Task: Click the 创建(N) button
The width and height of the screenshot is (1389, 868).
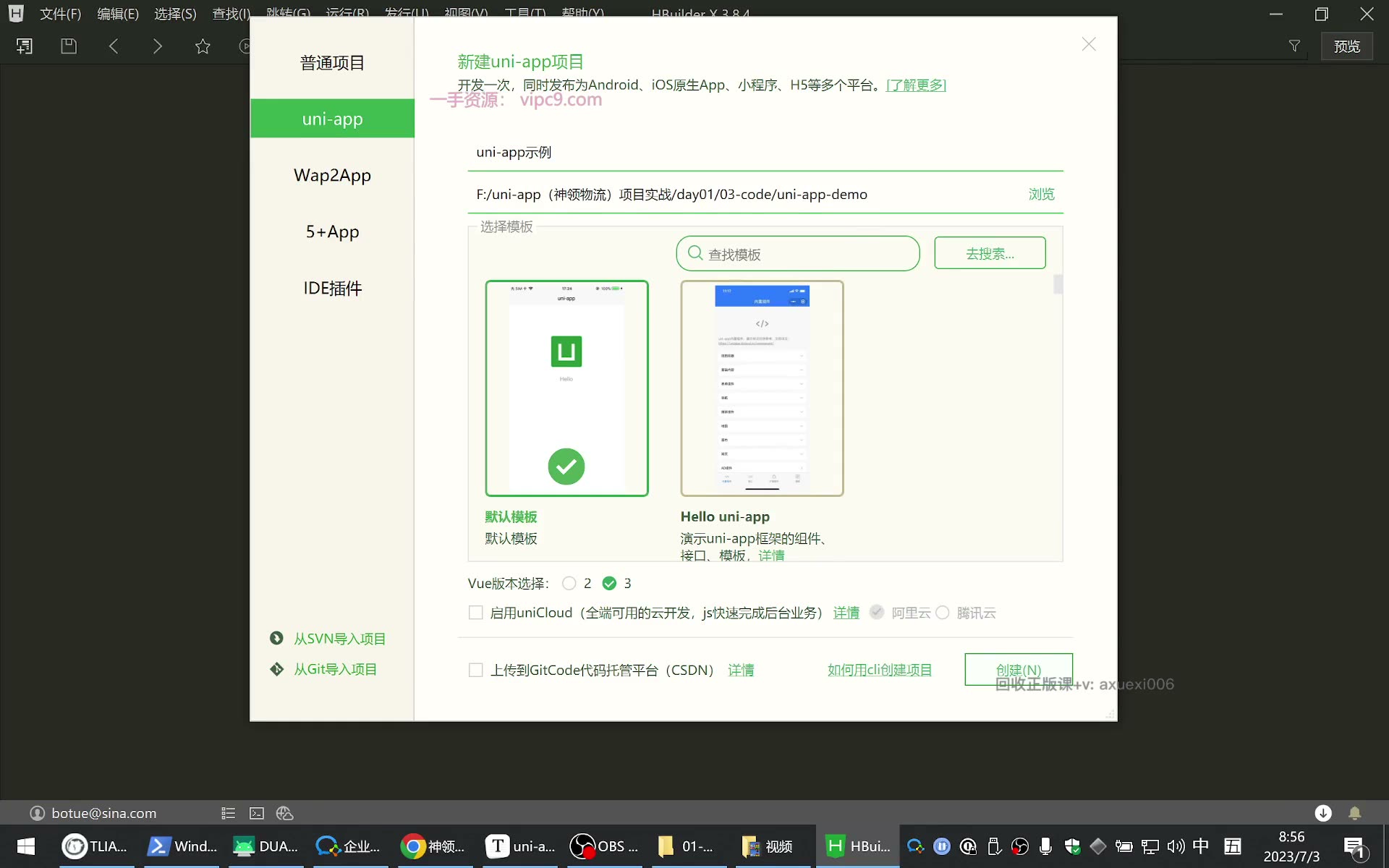Action: point(1019,669)
